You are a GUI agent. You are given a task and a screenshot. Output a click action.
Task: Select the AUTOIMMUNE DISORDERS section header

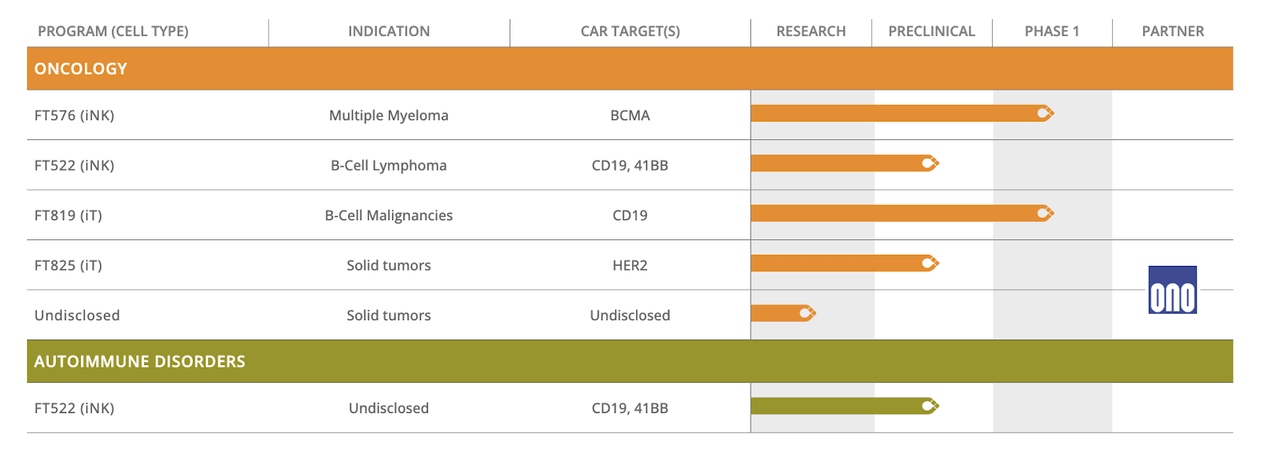tap(140, 361)
